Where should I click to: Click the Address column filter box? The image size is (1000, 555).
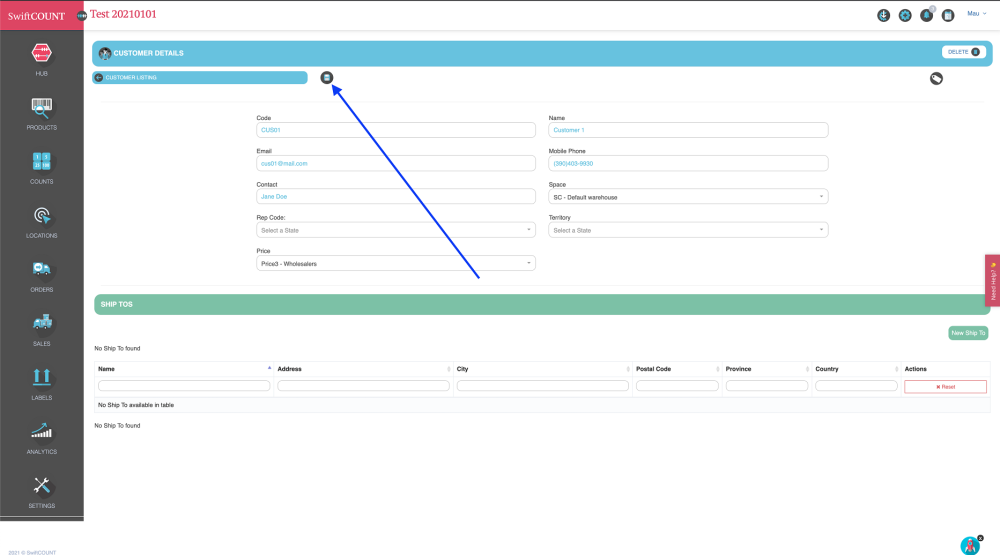(364, 386)
